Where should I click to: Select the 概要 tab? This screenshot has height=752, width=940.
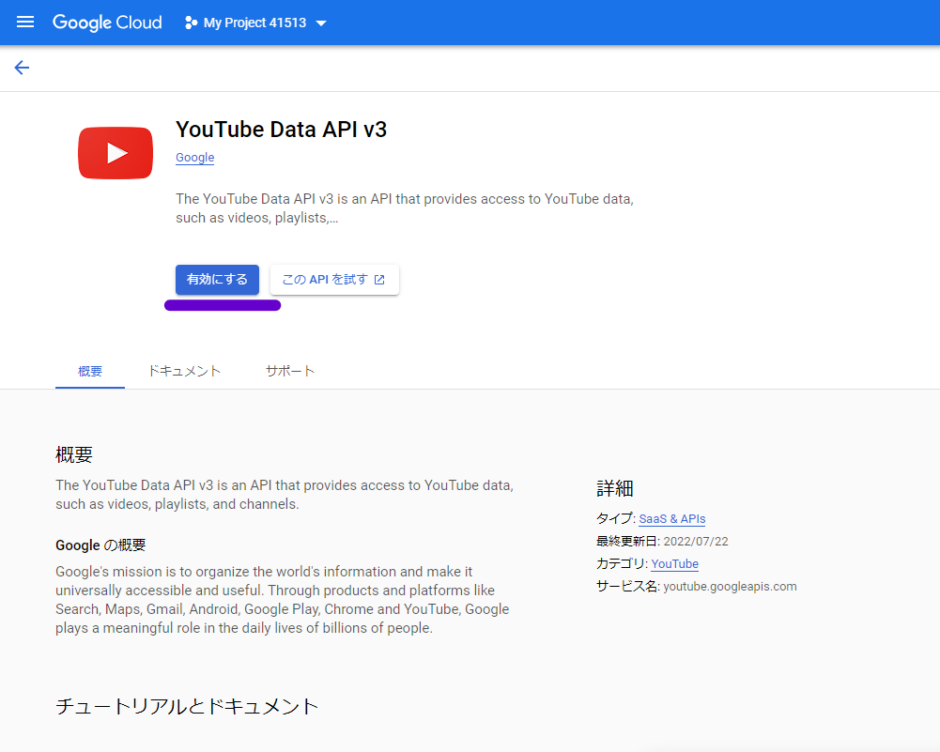click(x=89, y=371)
